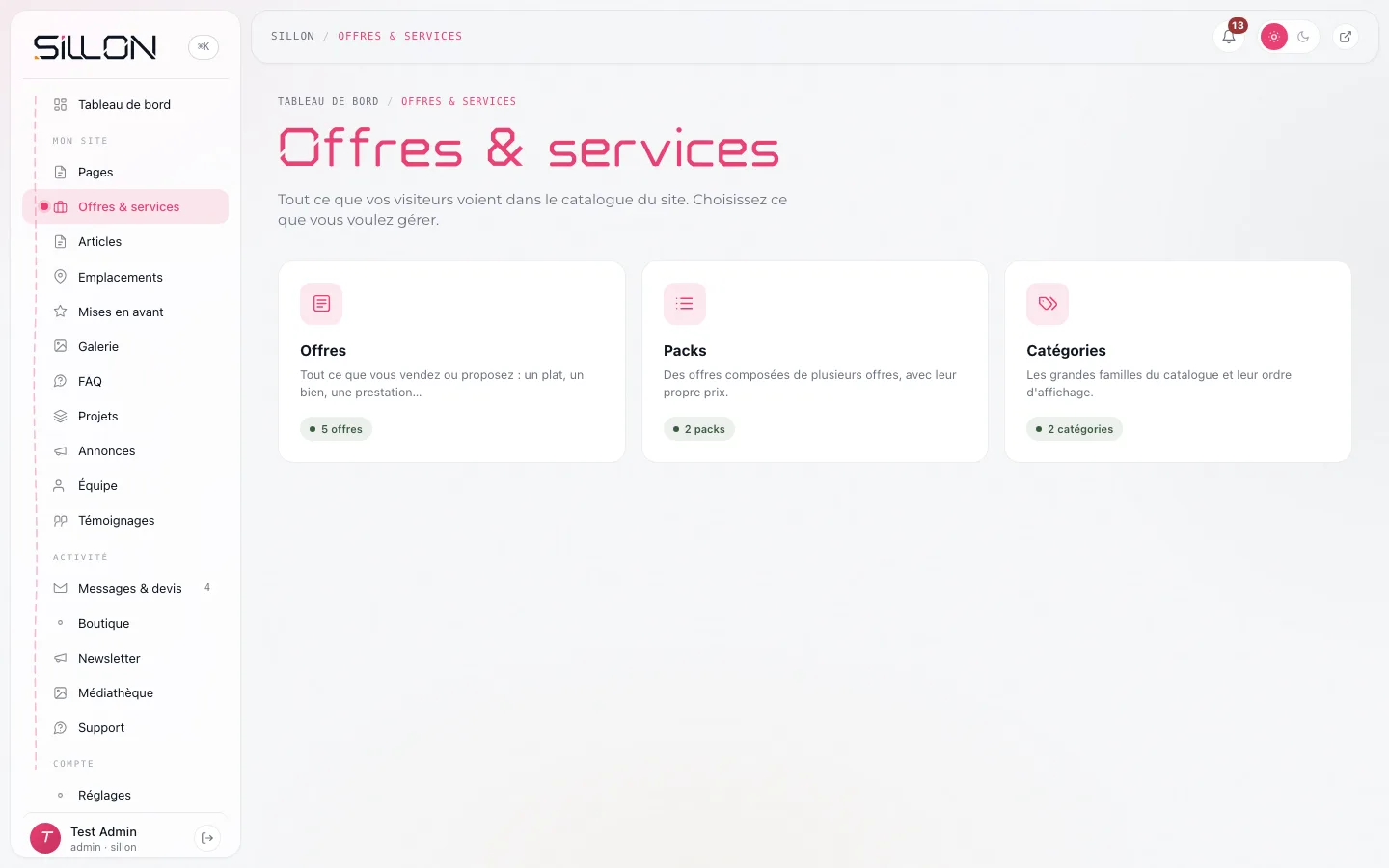The width and height of the screenshot is (1389, 868).
Task: Open Réglages settings
Action: click(x=125, y=795)
